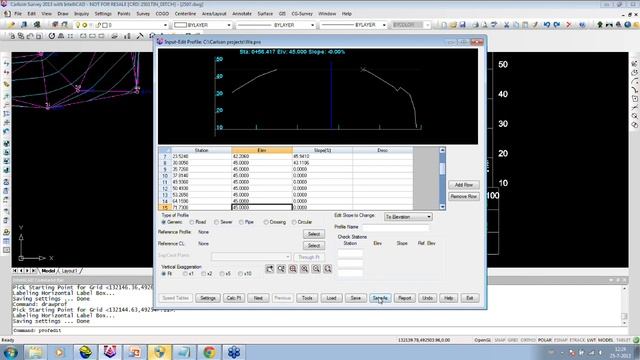
Task: Click the Paste clipboard icon
Action: [525, 25]
